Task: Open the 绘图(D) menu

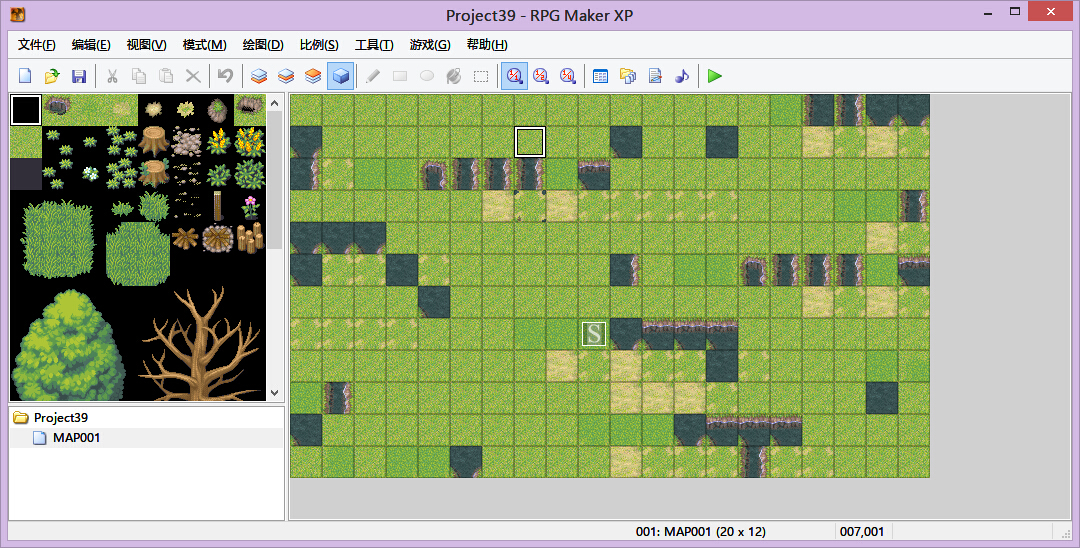Action: [263, 45]
